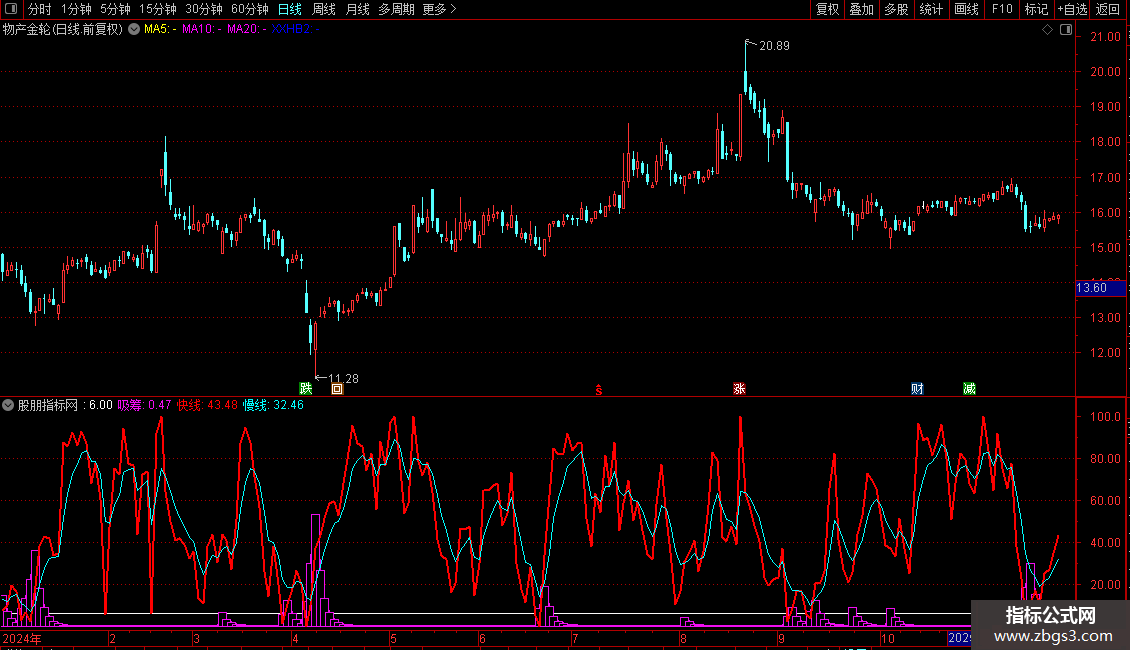Click the 11.28 low price label

[x=343, y=378]
